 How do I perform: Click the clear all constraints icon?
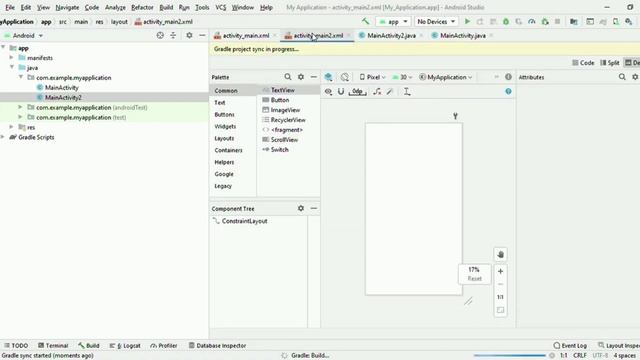point(377,92)
